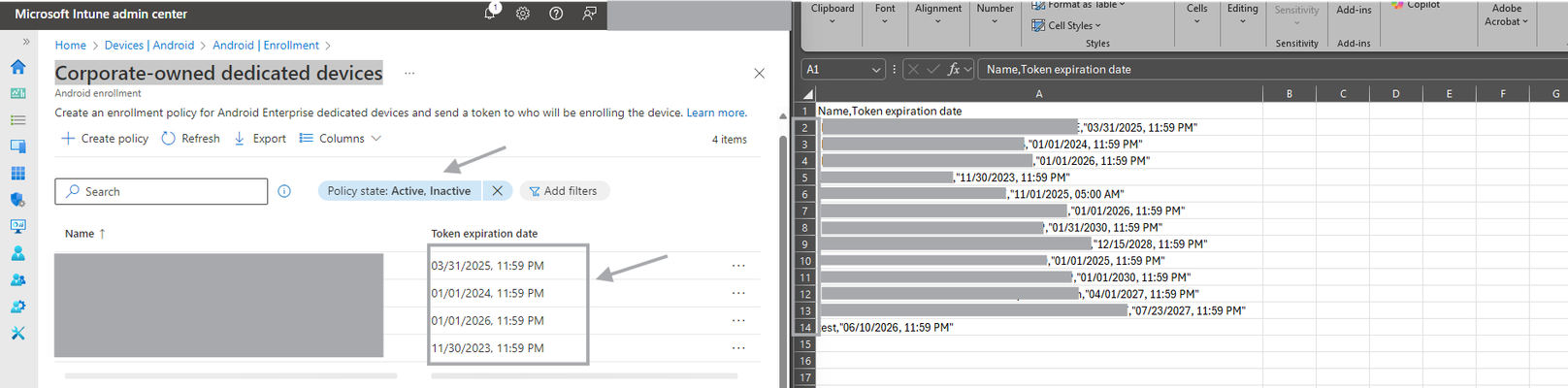The image size is (1568, 388).
Task: Open Tenant administration icon in sidebar
Action: (x=18, y=307)
